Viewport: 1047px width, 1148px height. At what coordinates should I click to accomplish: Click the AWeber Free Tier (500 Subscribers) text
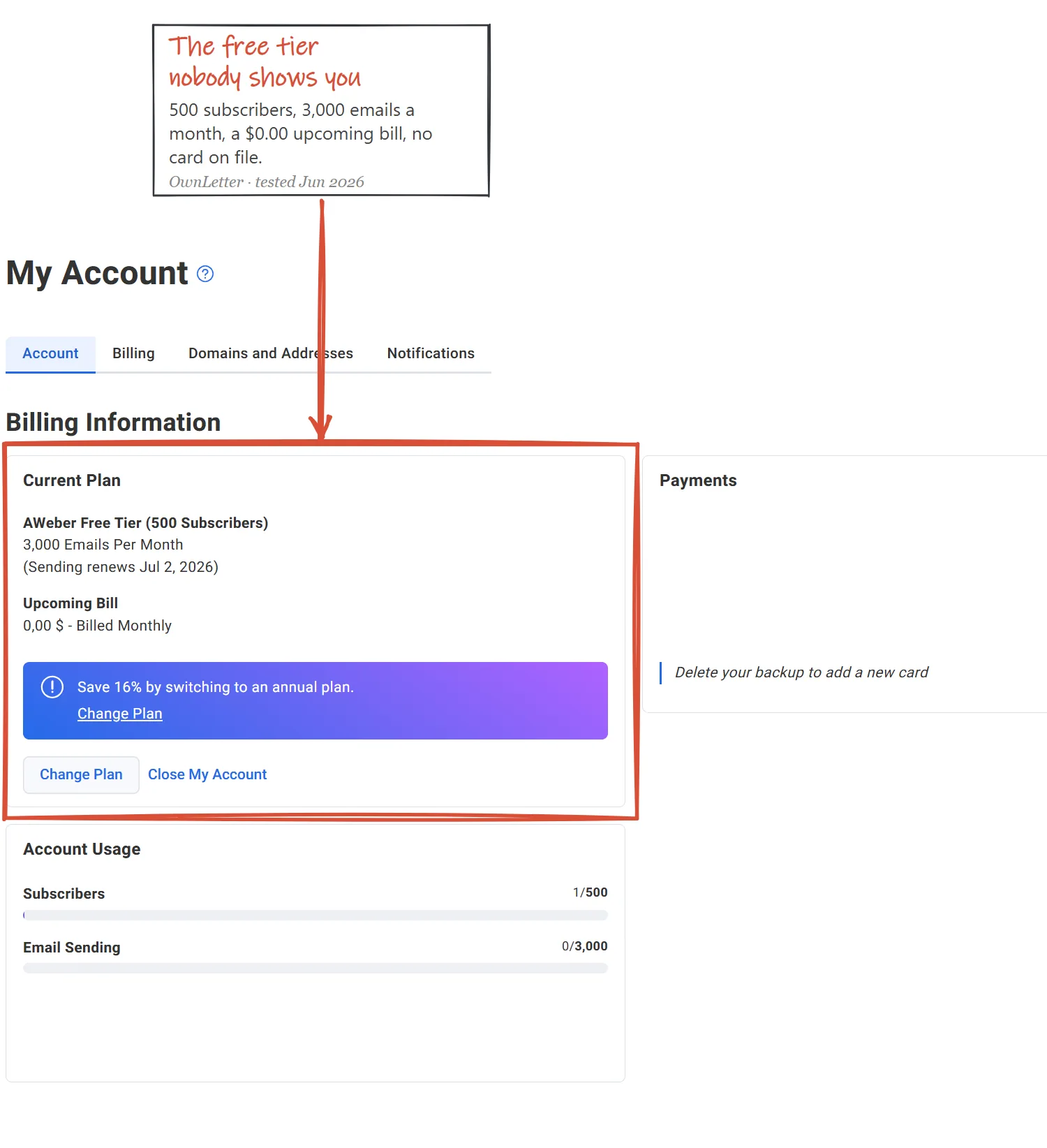coord(146,523)
